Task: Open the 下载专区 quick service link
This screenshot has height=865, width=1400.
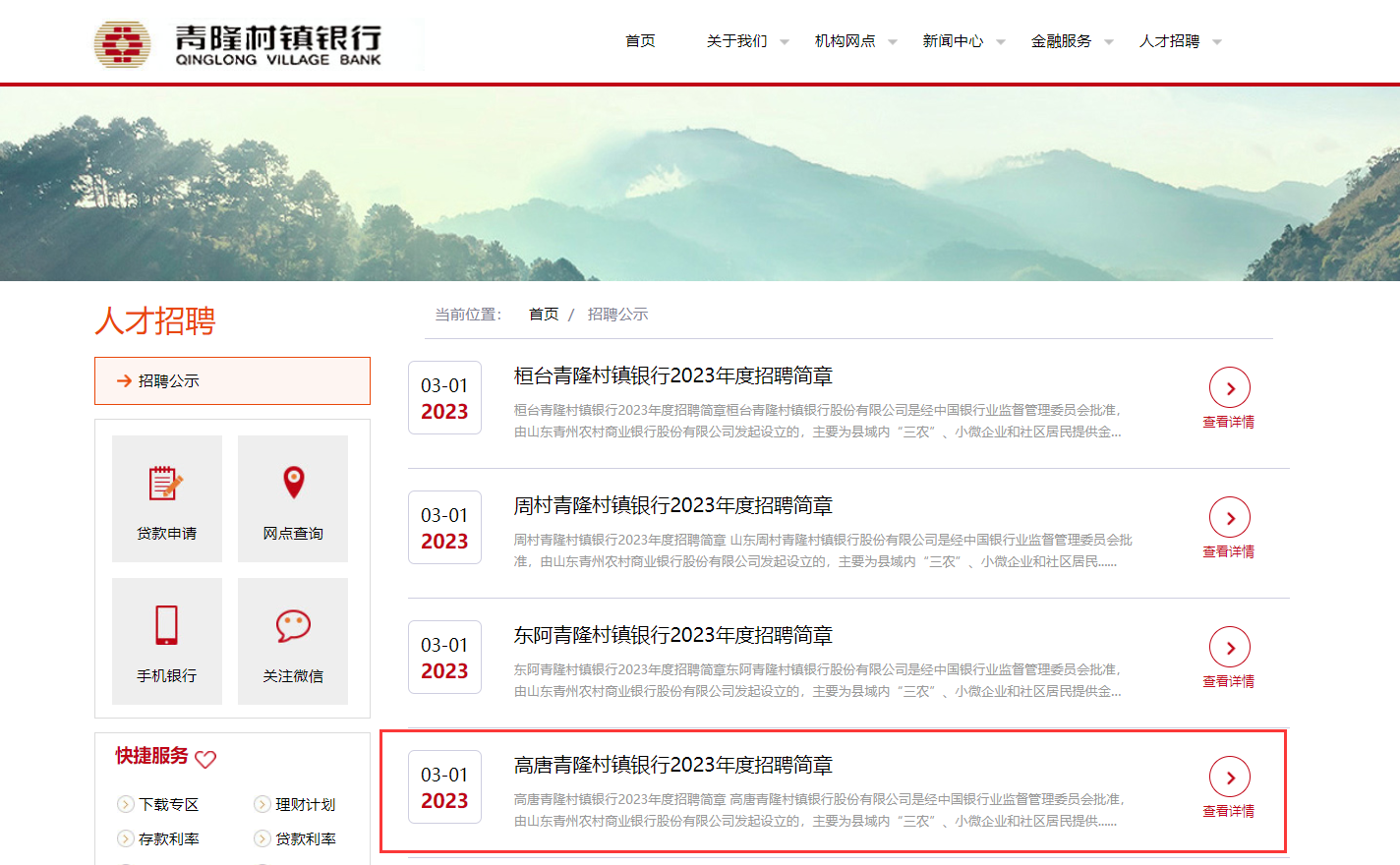Action: tap(169, 804)
